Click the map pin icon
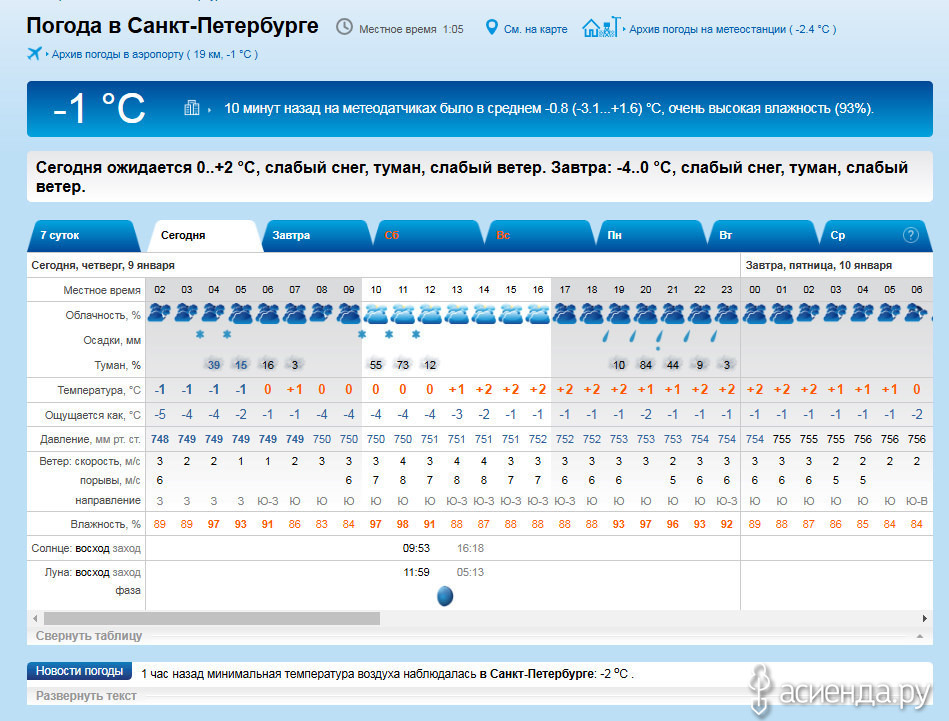 tap(492, 27)
